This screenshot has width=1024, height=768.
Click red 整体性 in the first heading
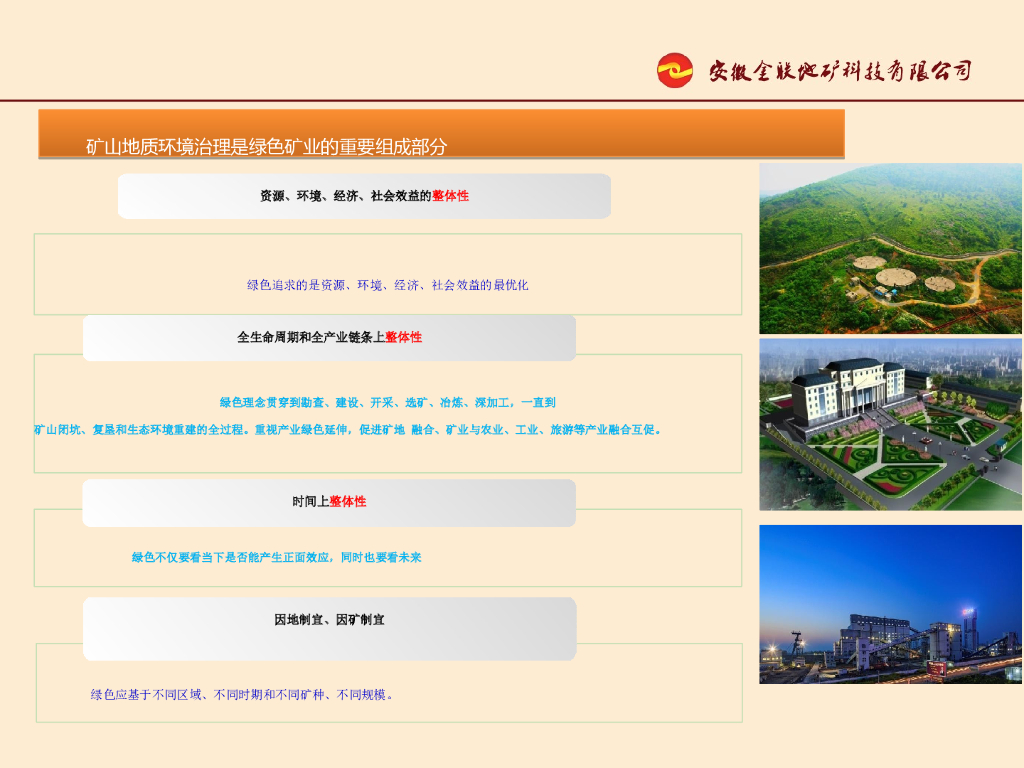click(x=451, y=196)
